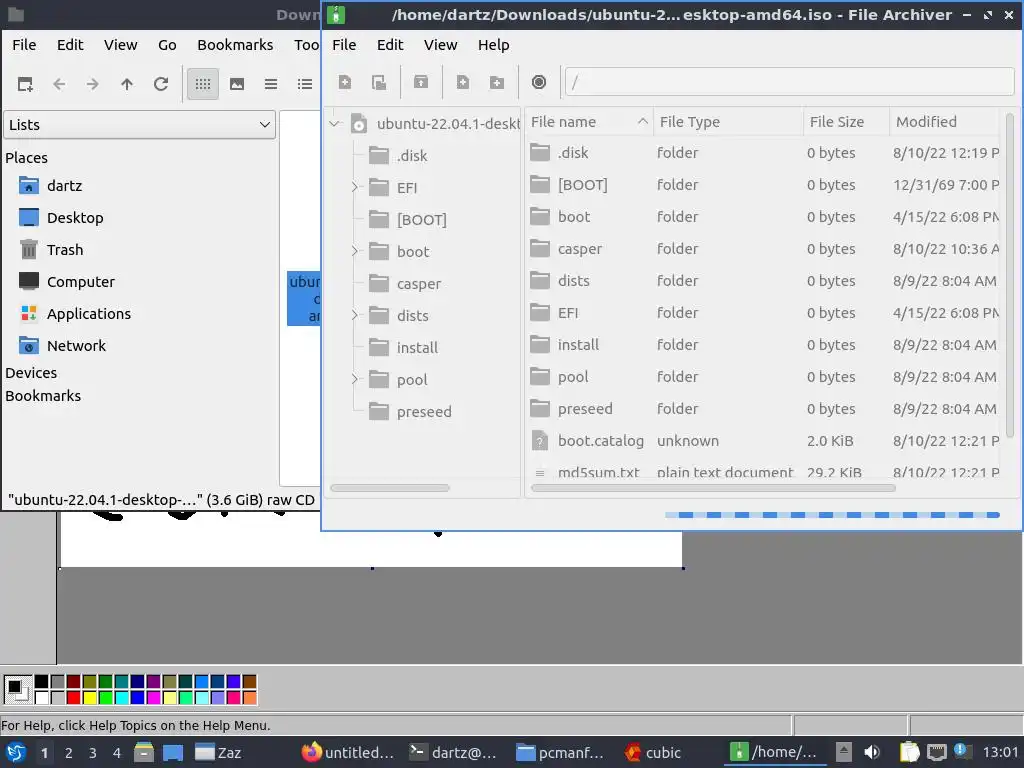This screenshot has height=768, width=1024.
Task: Switch to workspace 1
Action: click(x=44, y=753)
